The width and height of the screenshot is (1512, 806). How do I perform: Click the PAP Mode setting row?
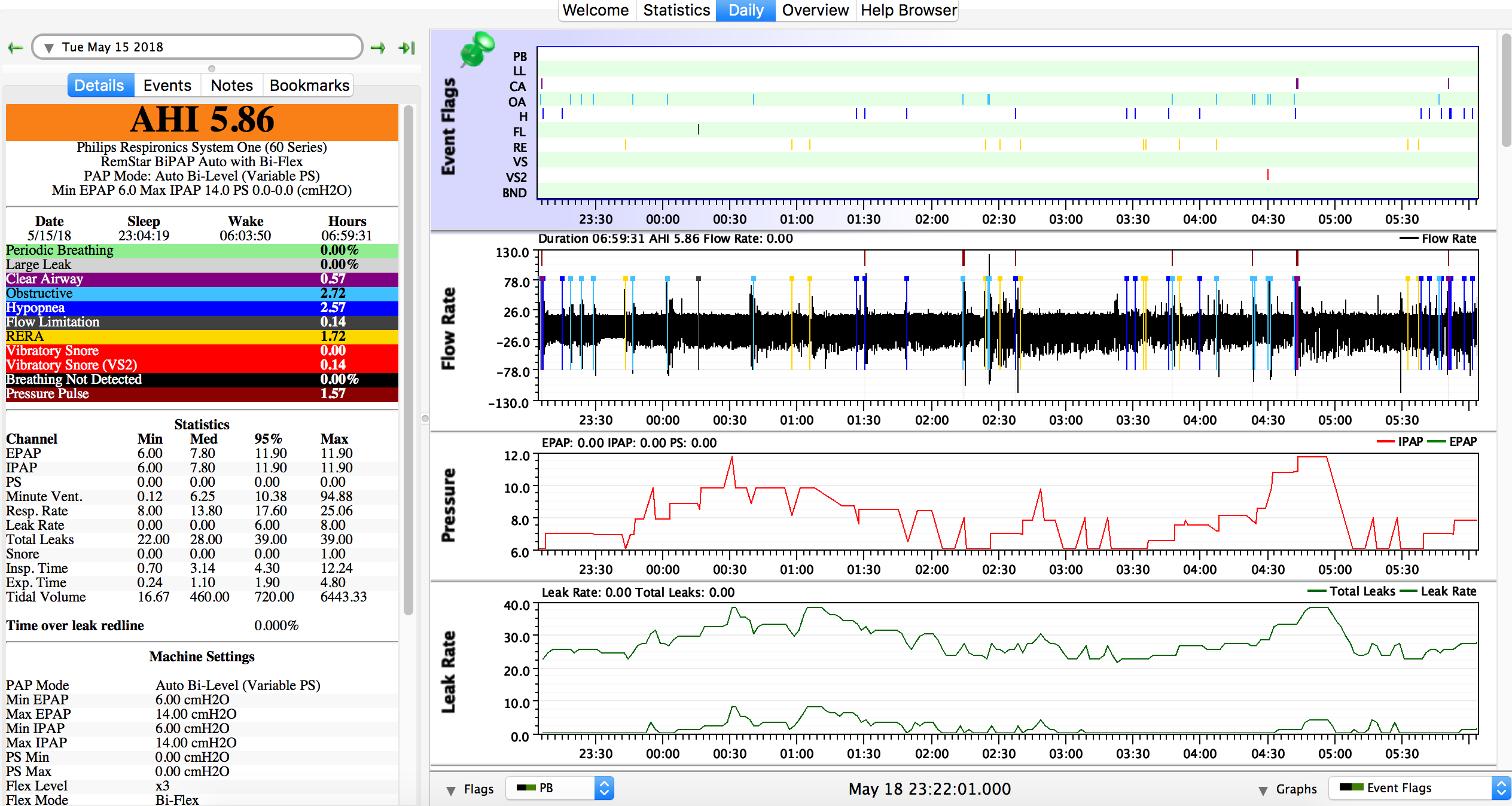(202, 685)
